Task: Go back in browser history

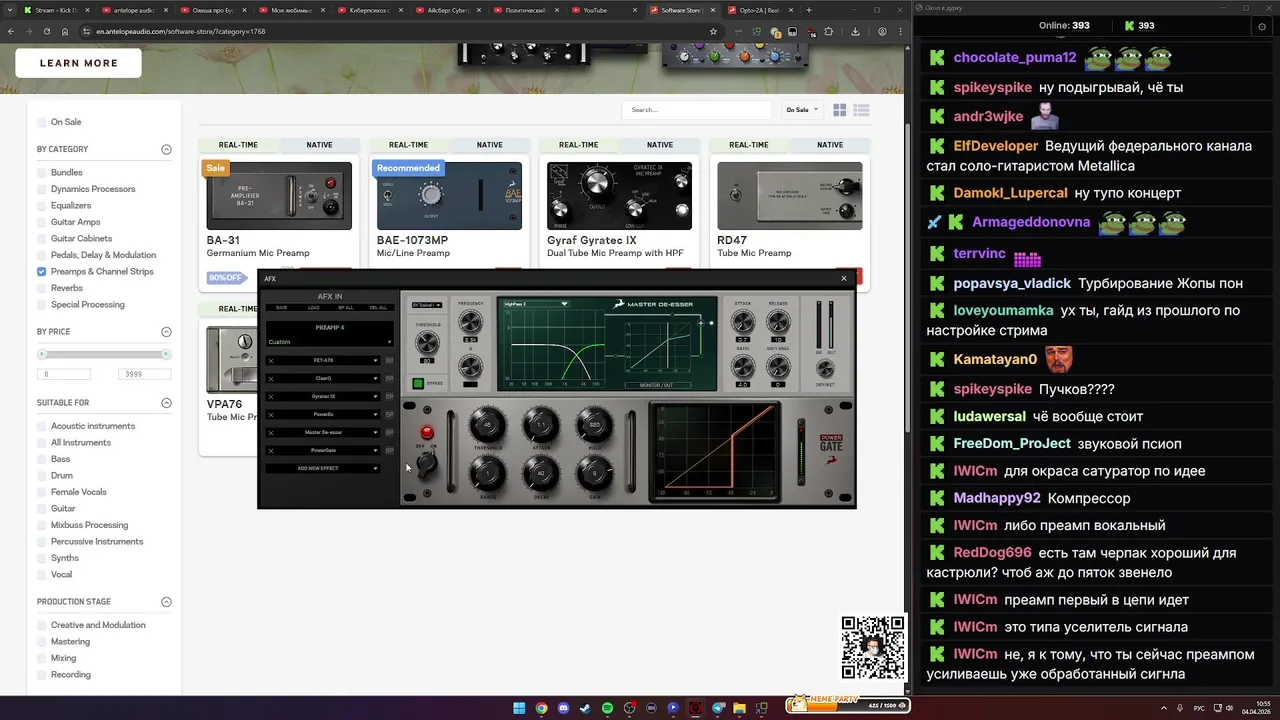Action: coord(11,31)
